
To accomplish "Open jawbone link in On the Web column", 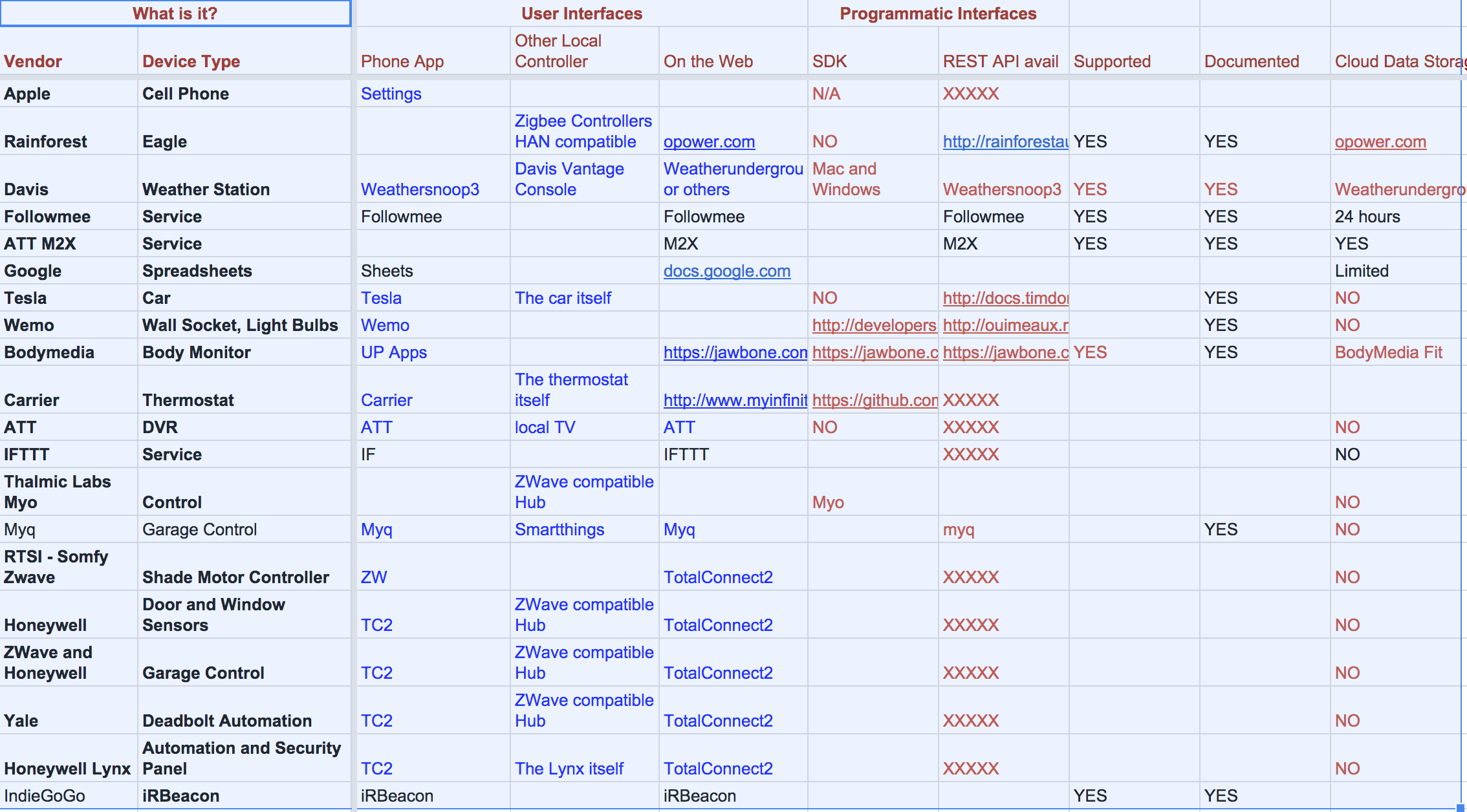I will pos(734,352).
